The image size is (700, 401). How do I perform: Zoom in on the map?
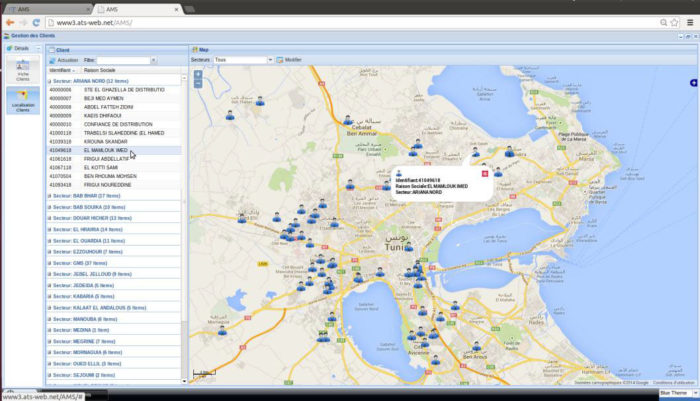[198, 74]
